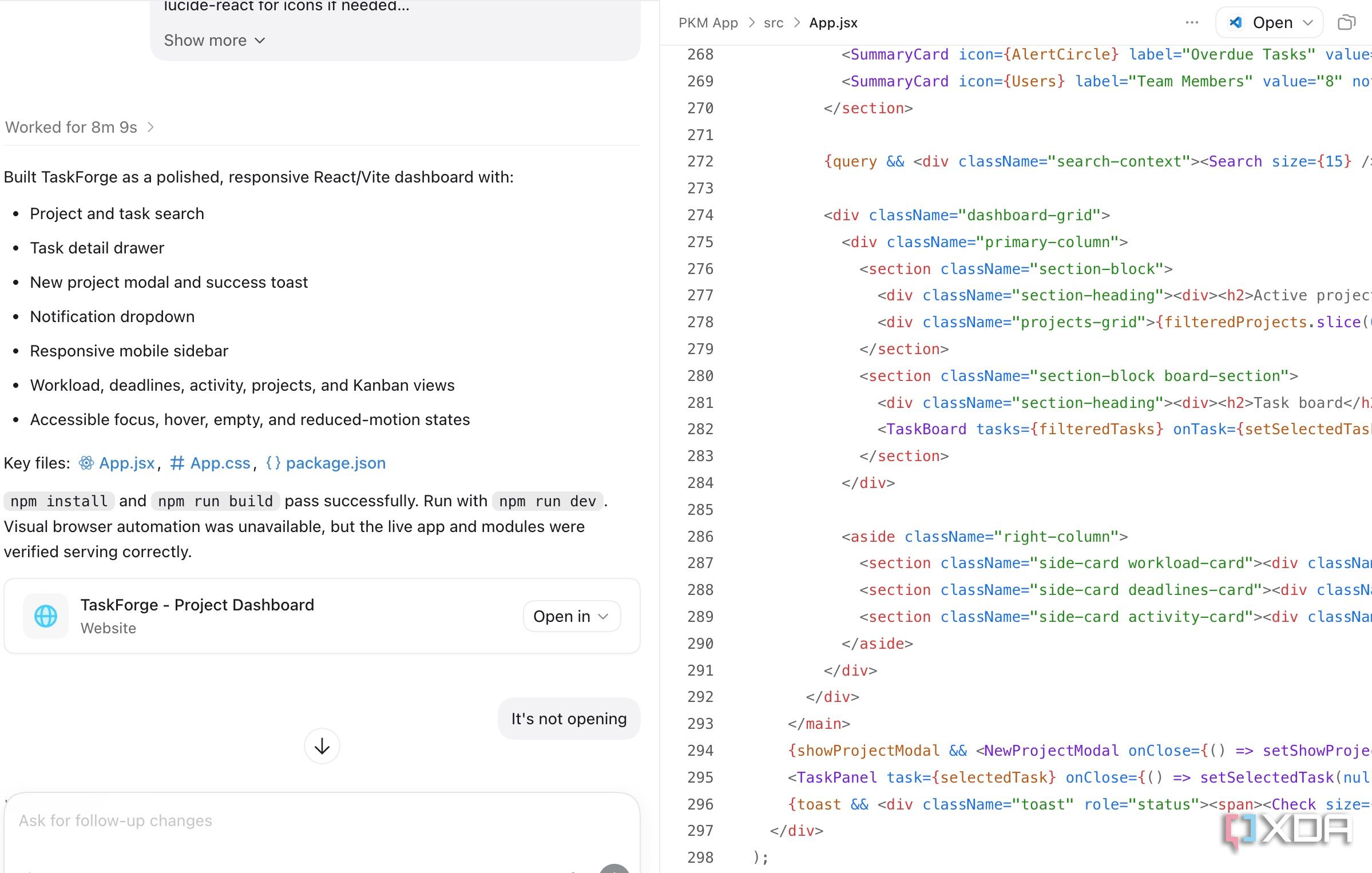Open the 'Open in' dropdown

(x=572, y=616)
